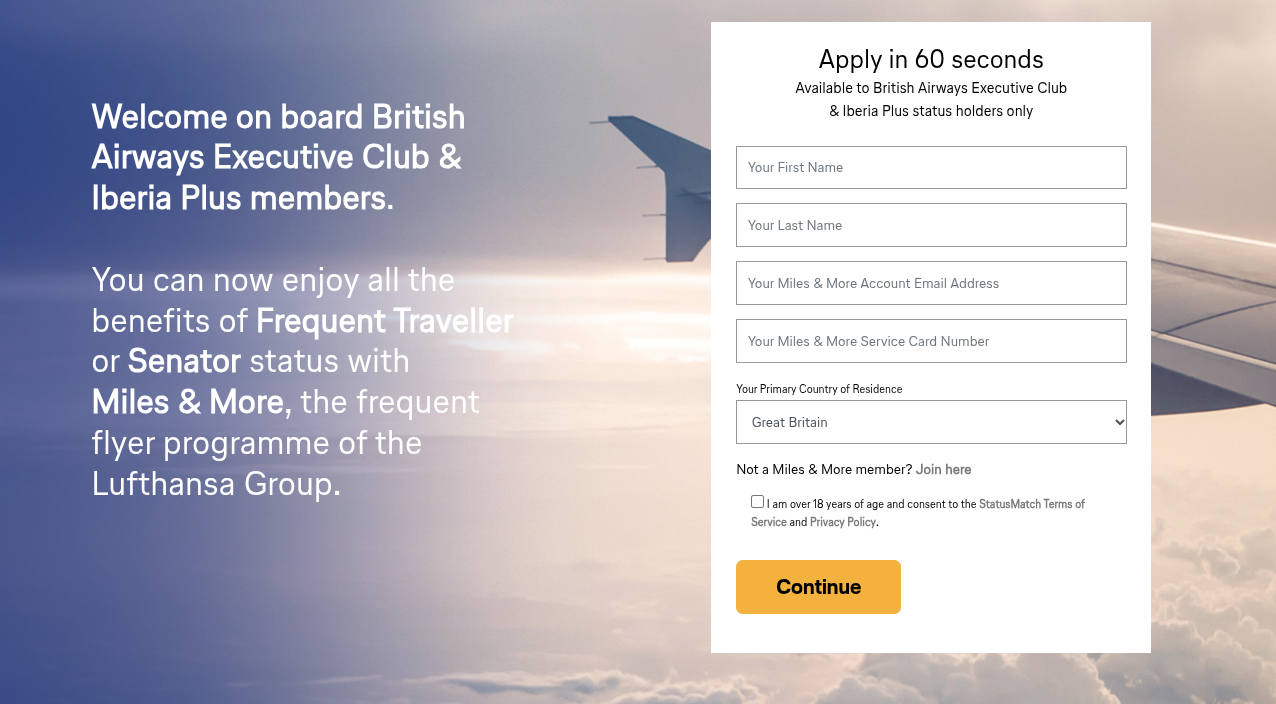Select the Miles & More Account Email field
The width and height of the screenshot is (1276, 704).
tap(930, 283)
